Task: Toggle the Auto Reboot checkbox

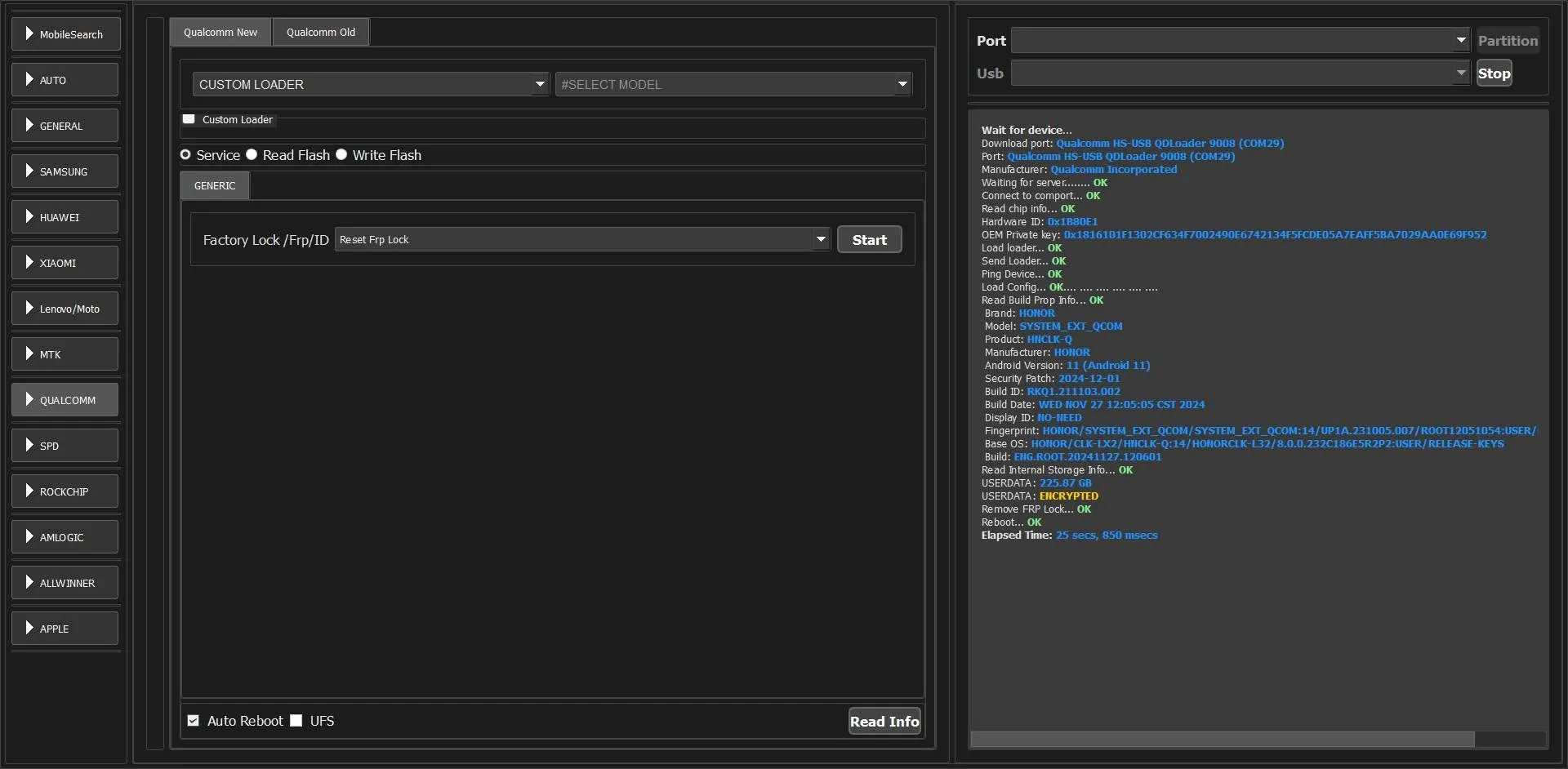Action: (x=194, y=721)
